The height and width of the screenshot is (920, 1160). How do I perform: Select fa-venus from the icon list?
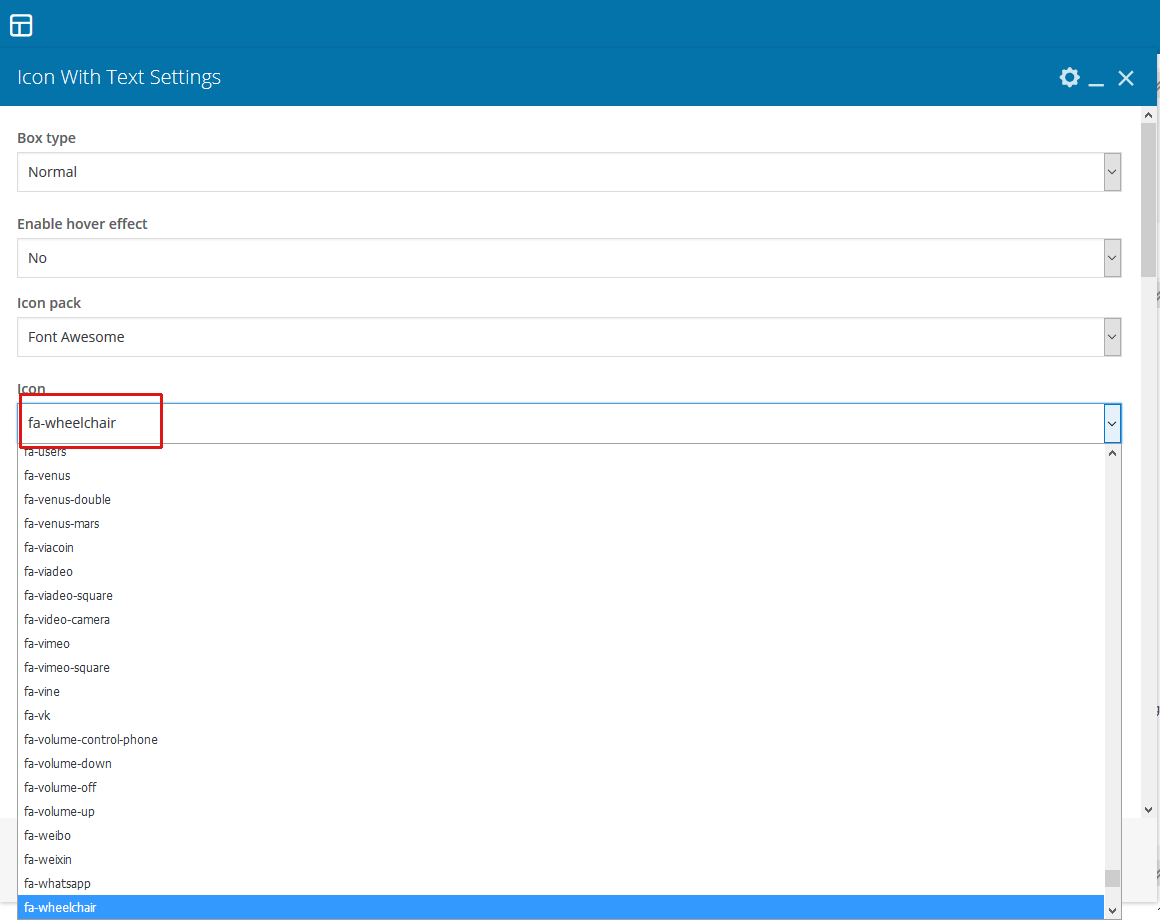[x=48, y=476]
